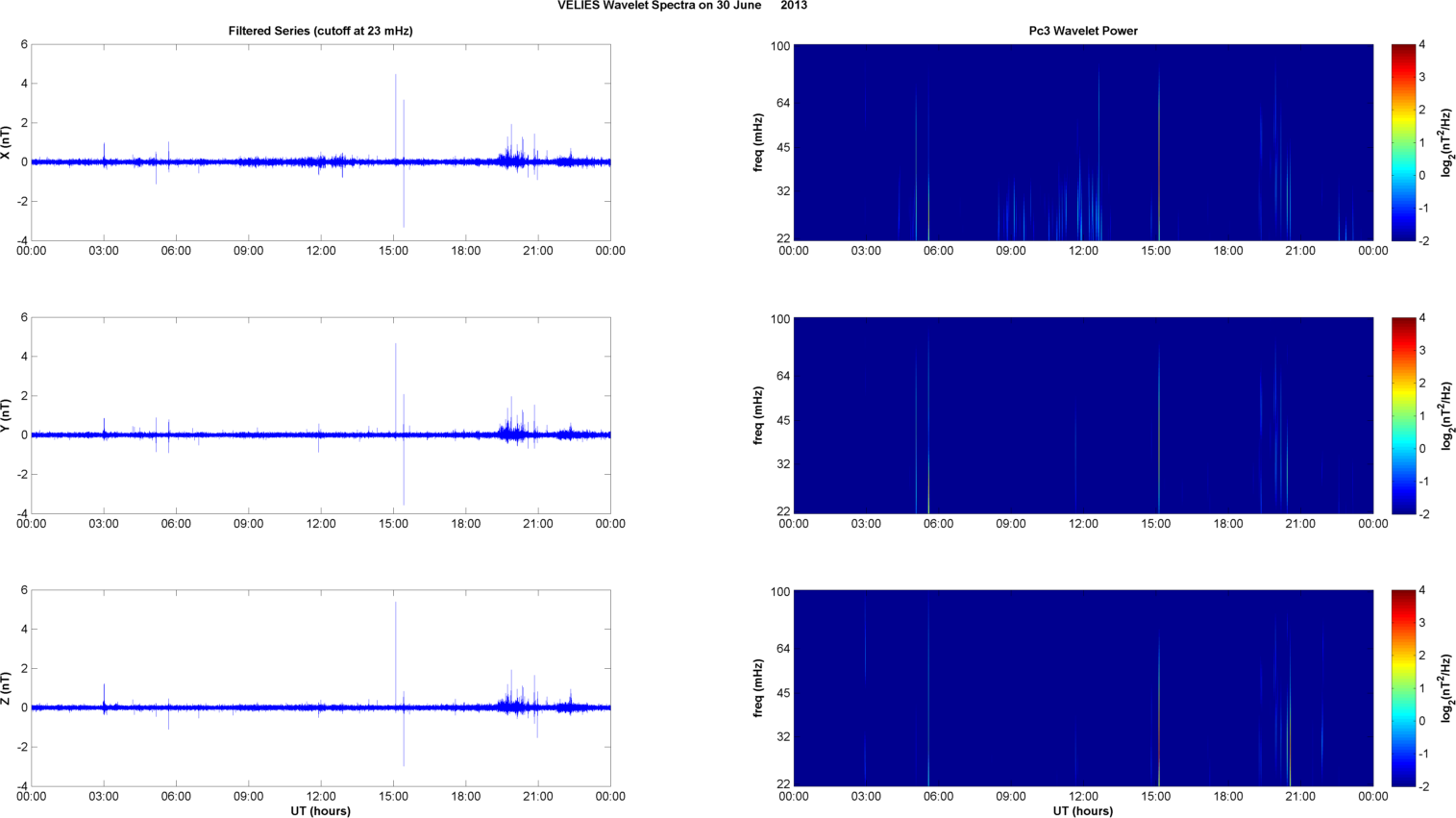Pick the bottom spectrogram's colorbar
The height and width of the screenshot is (818, 1456).
click(1403, 688)
